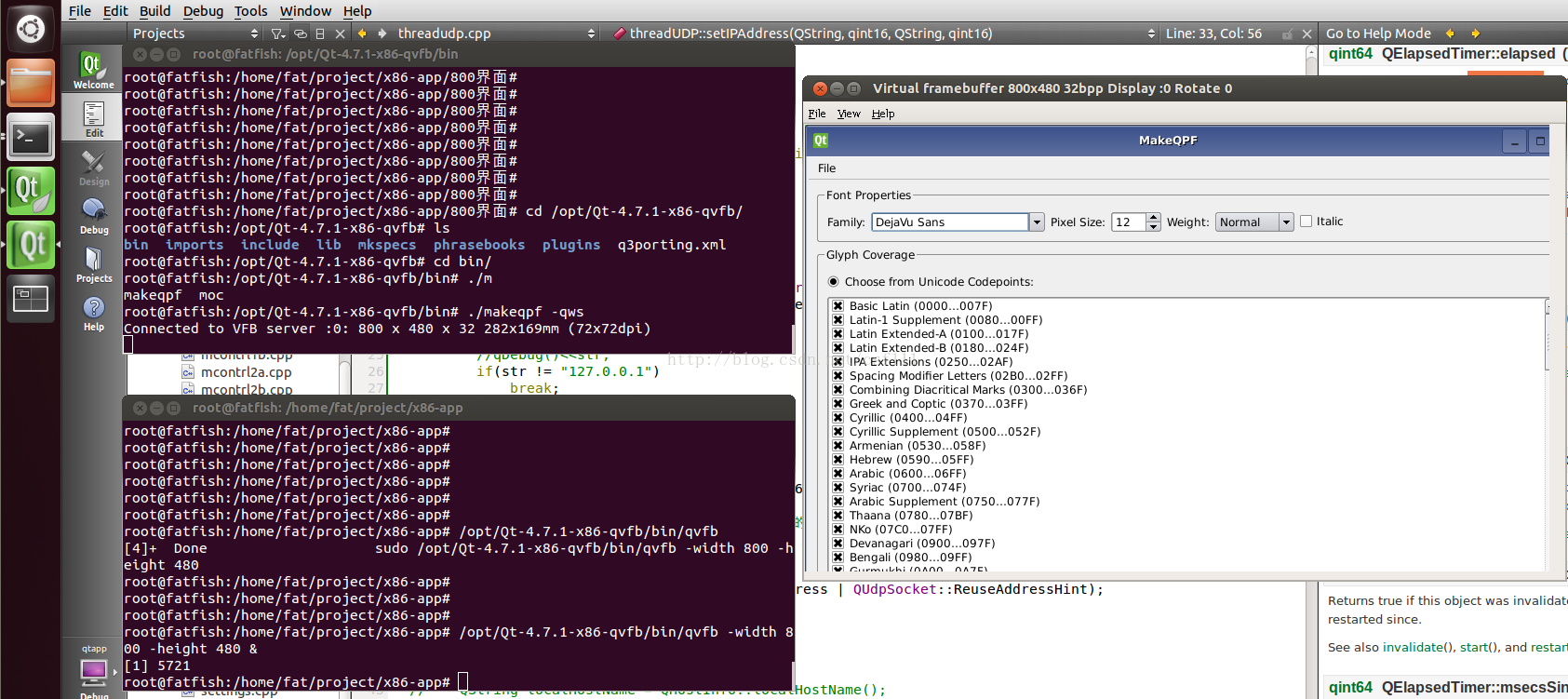Image resolution: width=1568 pixels, height=699 pixels.
Task: Open the Debug menu in menu bar
Action: [203, 11]
